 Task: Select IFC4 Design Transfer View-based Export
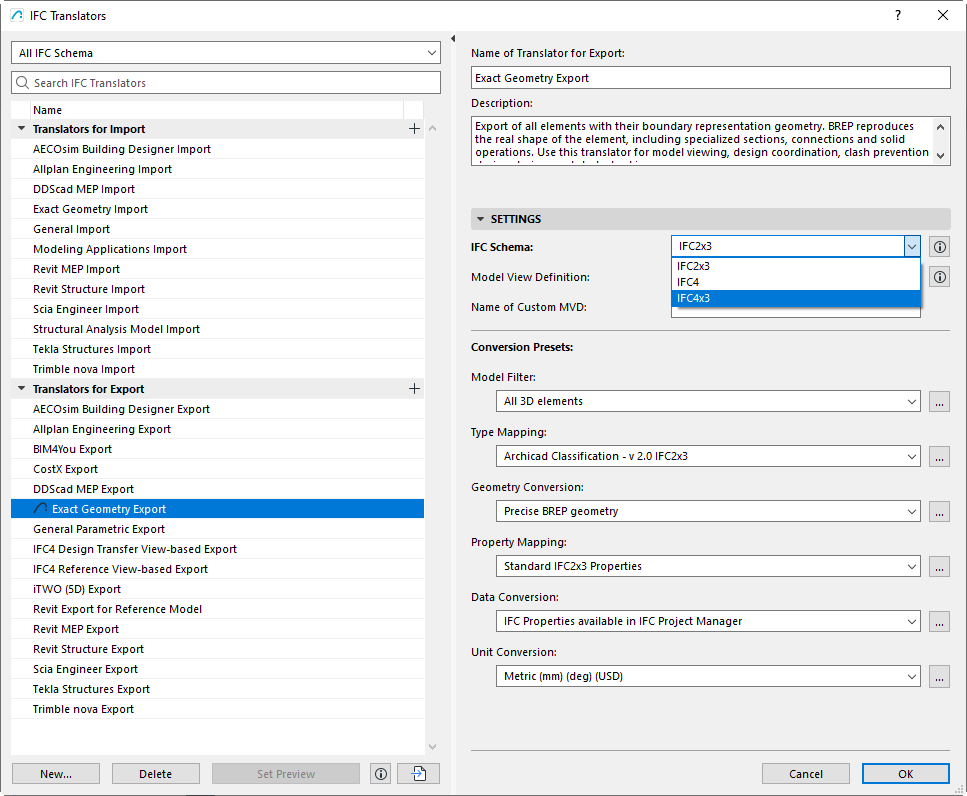tap(218, 549)
